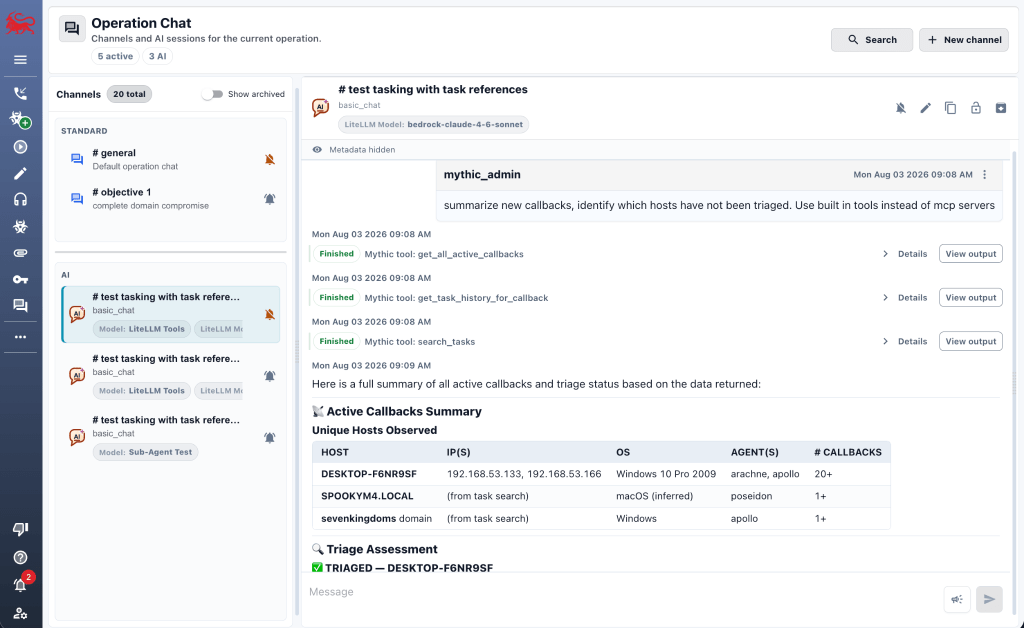Click poseidon agent cell
Viewport: 1024px width, 628px height.
(751, 496)
